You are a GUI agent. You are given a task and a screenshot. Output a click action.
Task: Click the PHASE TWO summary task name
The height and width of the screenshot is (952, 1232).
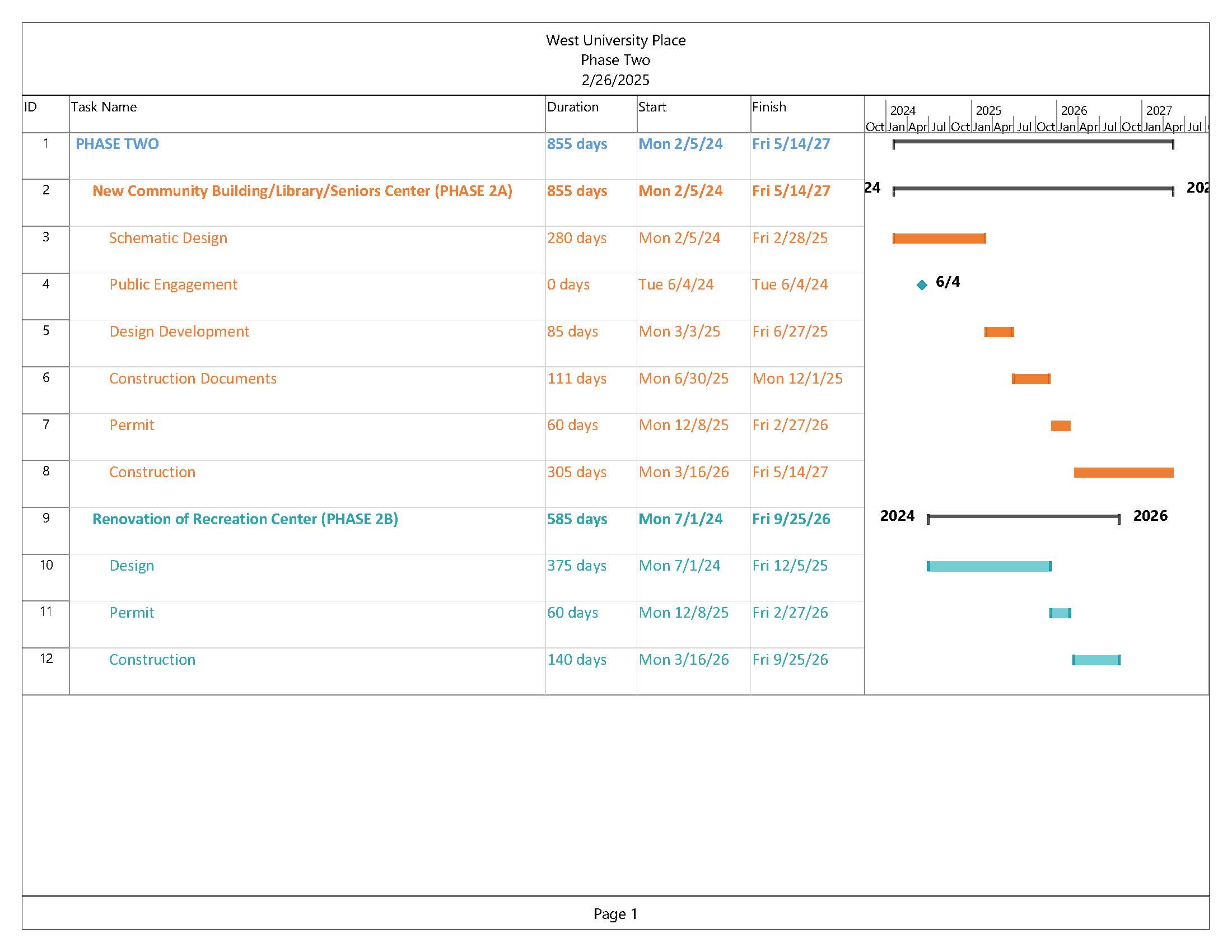pos(118,144)
